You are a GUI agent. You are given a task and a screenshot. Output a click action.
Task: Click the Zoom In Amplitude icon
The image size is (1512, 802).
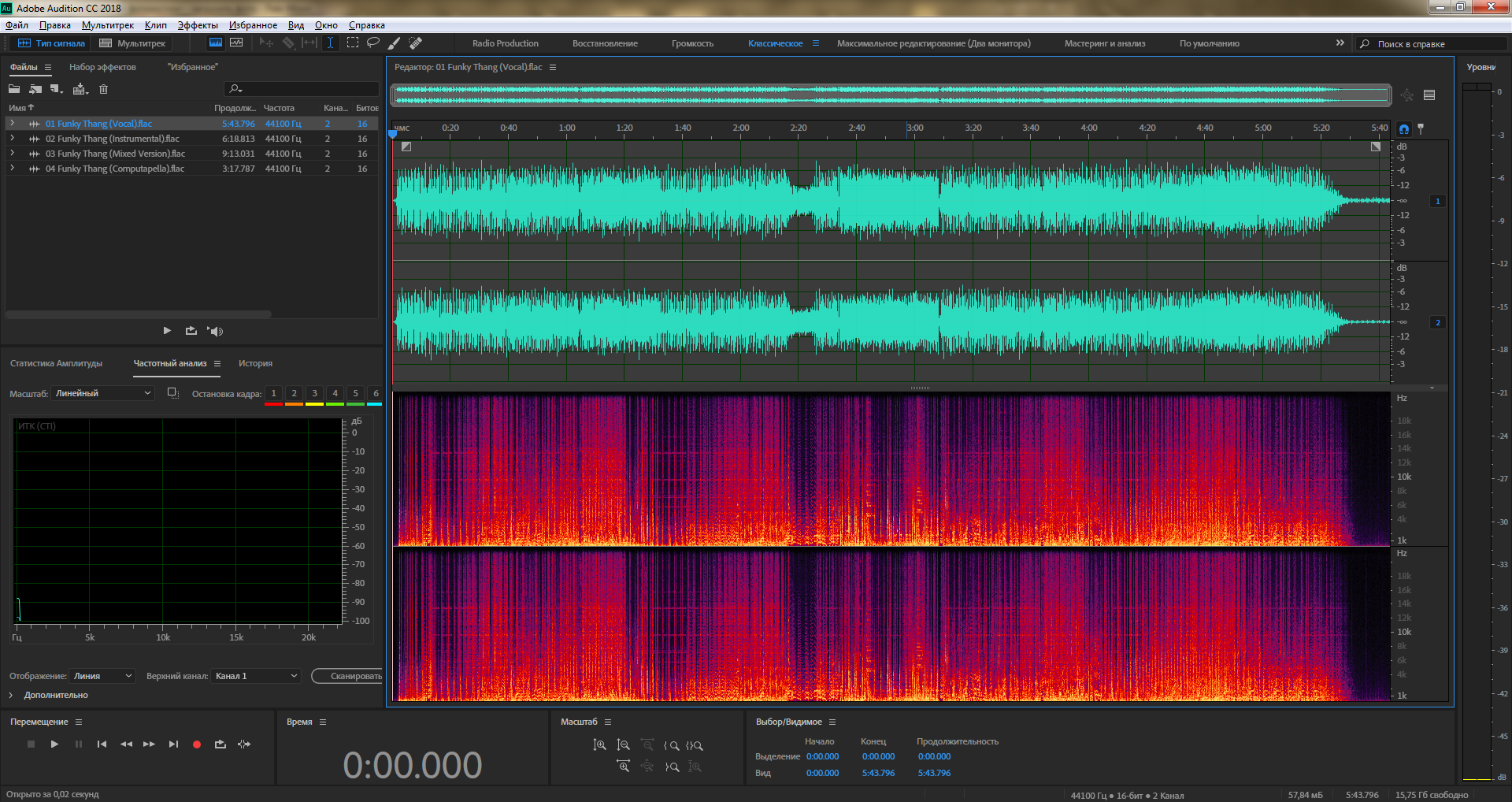point(600,745)
